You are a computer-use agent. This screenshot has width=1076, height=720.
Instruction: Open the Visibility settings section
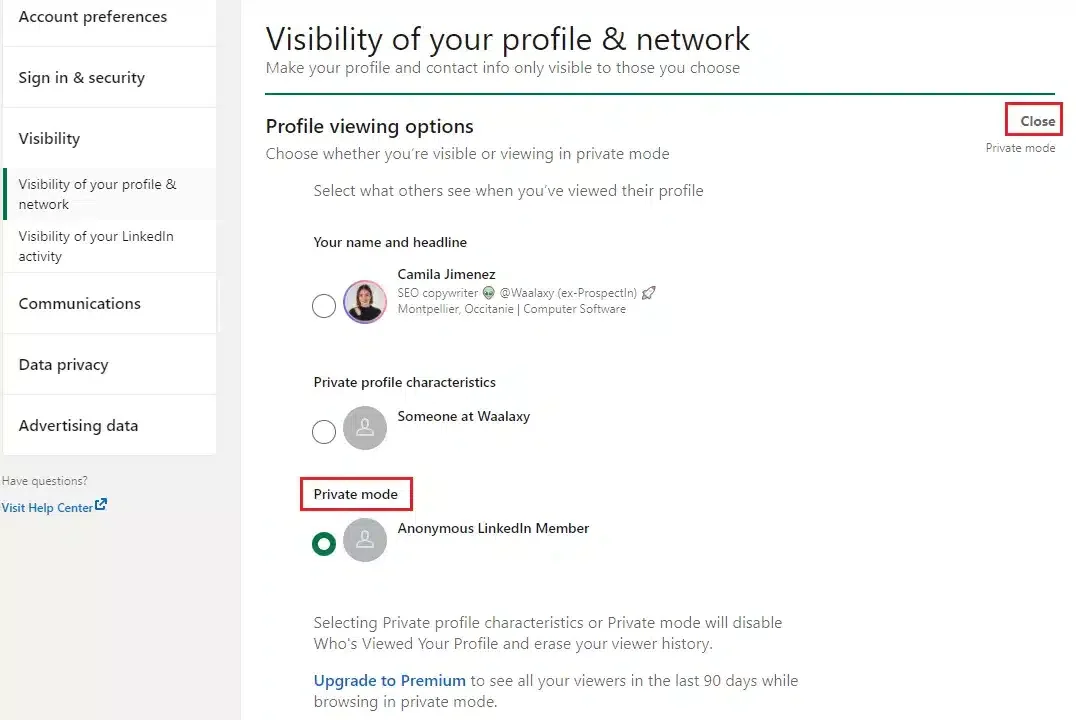tap(110, 139)
